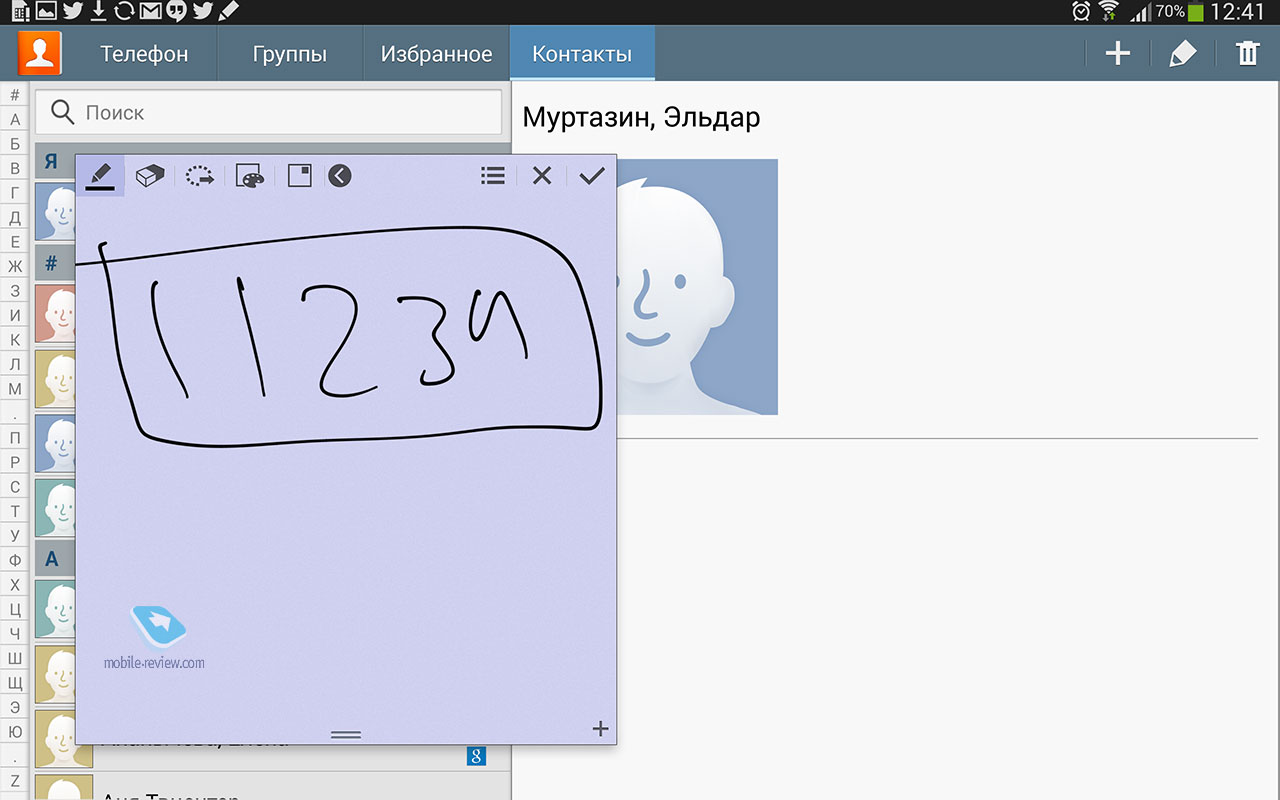
Task: Add a new contact with the plus icon
Action: (x=1118, y=53)
